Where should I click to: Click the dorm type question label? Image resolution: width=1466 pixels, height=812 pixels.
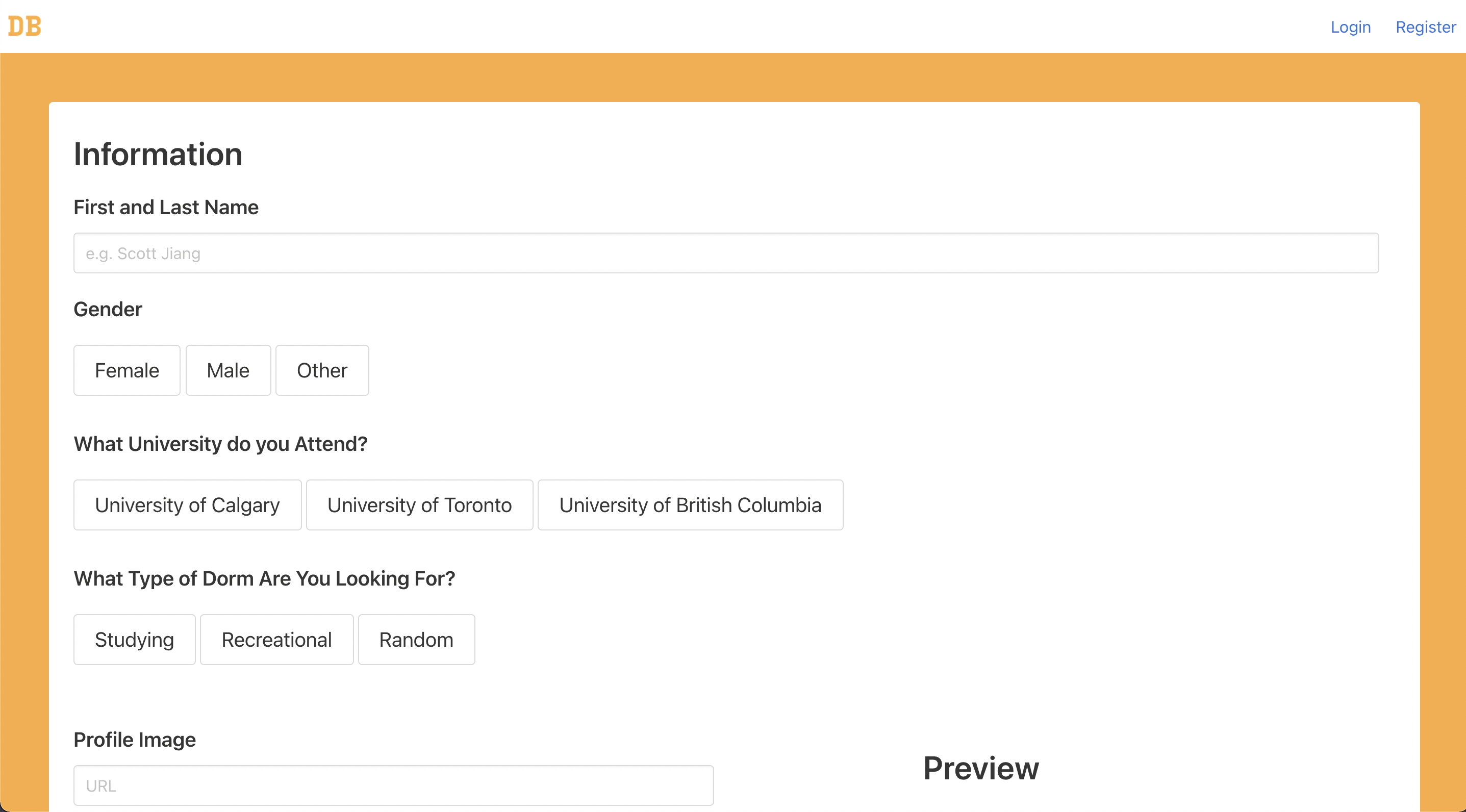pos(264,578)
